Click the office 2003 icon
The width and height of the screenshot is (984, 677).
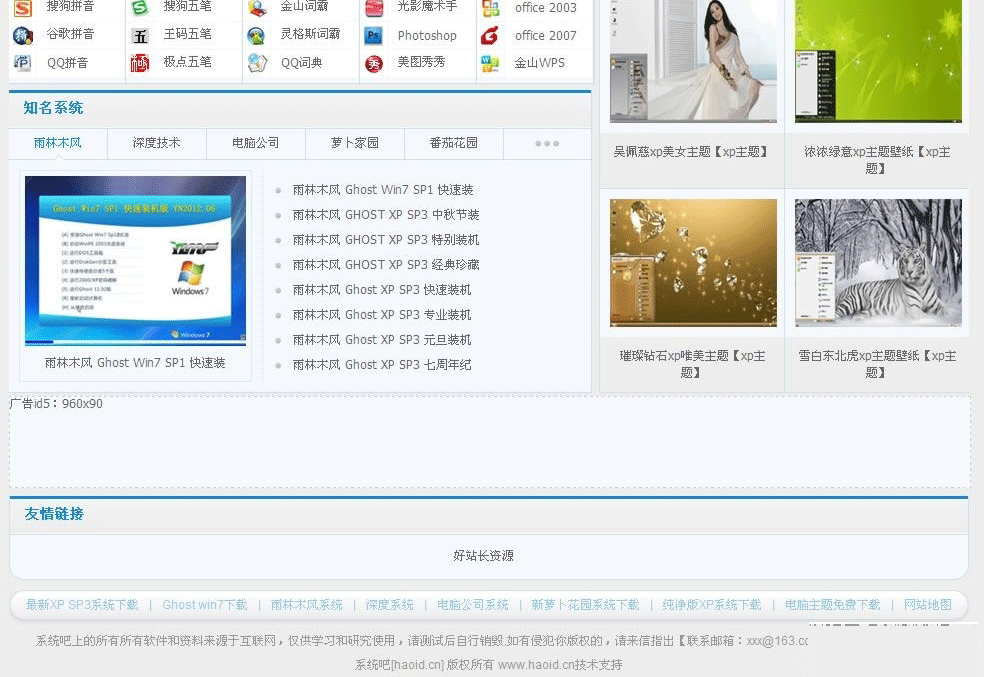tap(491, 8)
